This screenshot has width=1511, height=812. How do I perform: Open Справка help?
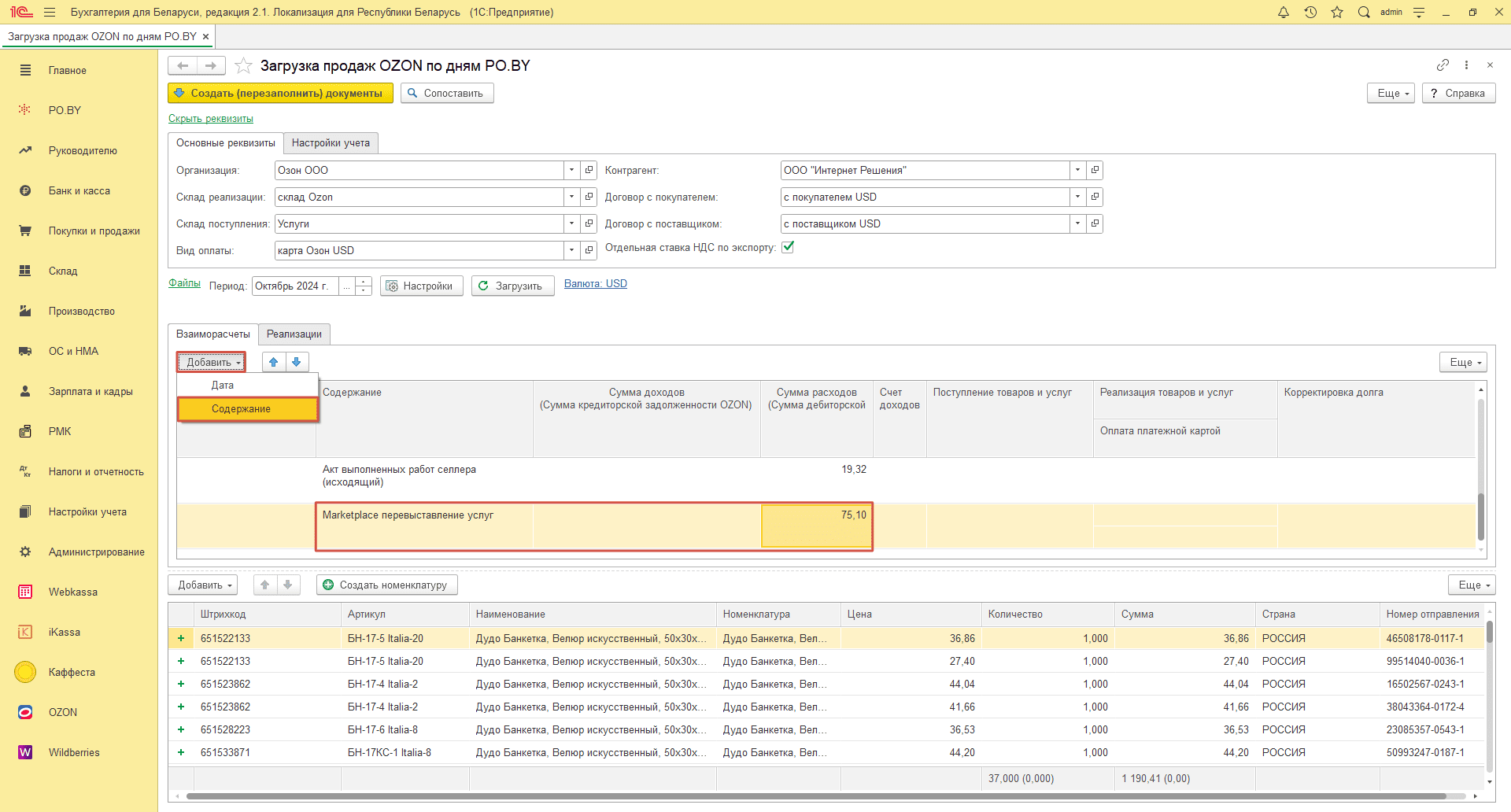click(x=1458, y=93)
